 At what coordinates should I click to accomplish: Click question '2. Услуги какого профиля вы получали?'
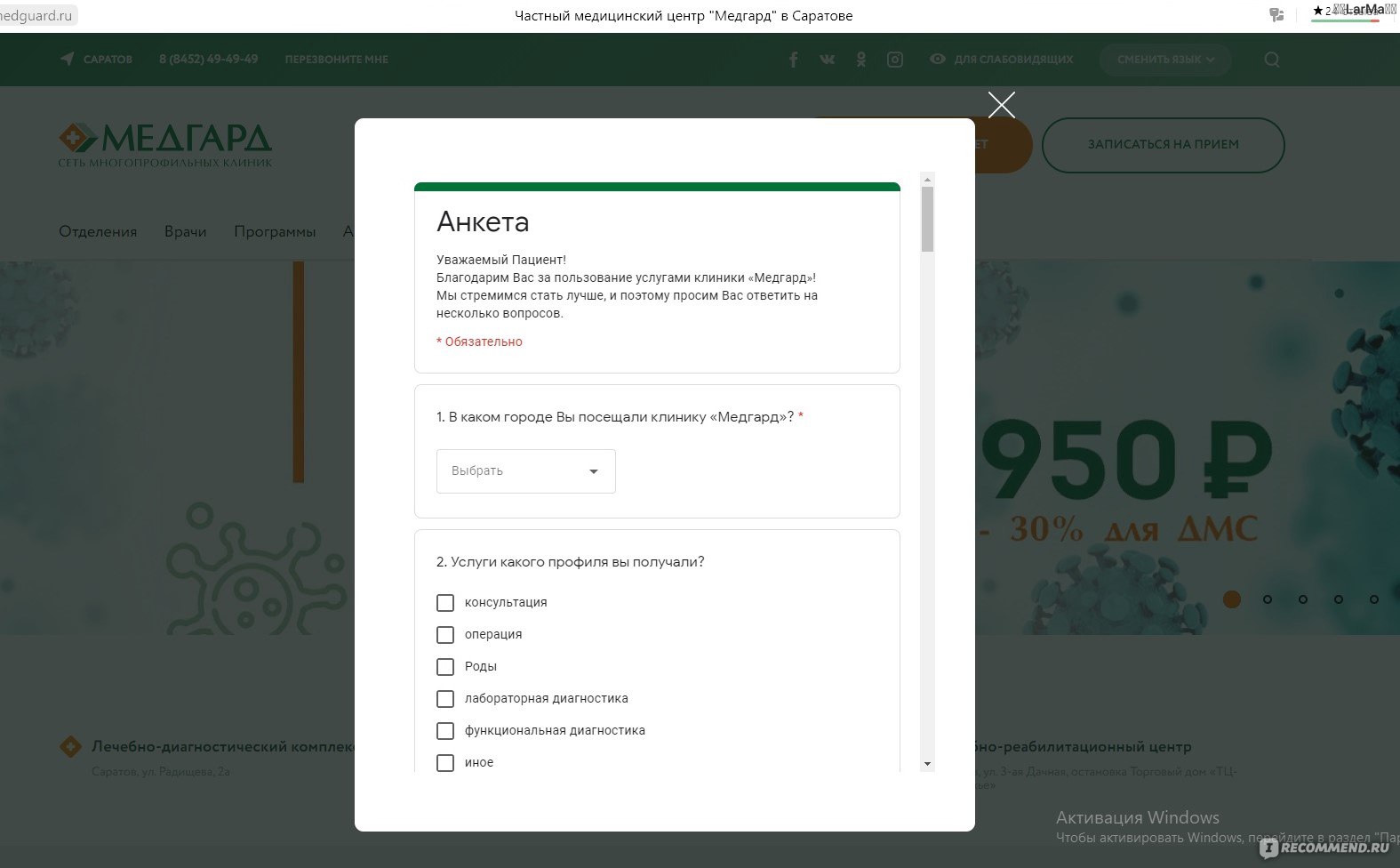click(x=570, y=562)
